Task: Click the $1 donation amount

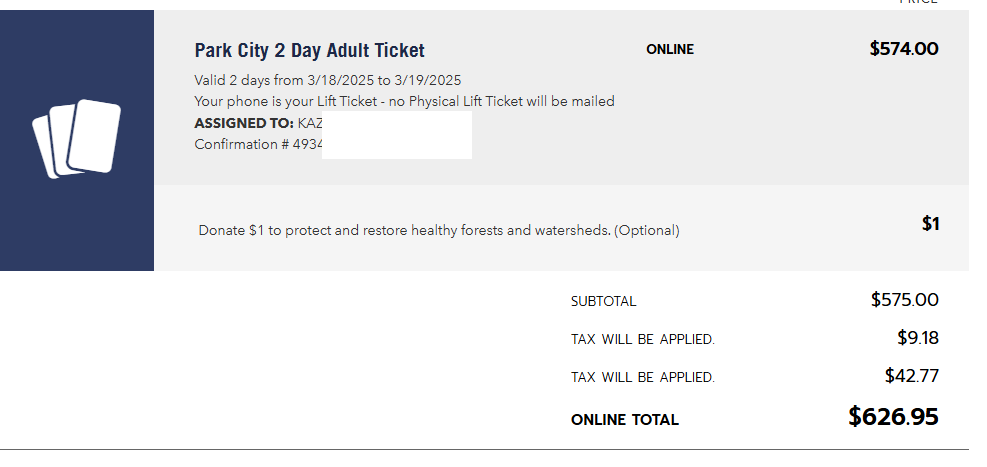Action: pos(930,223)
